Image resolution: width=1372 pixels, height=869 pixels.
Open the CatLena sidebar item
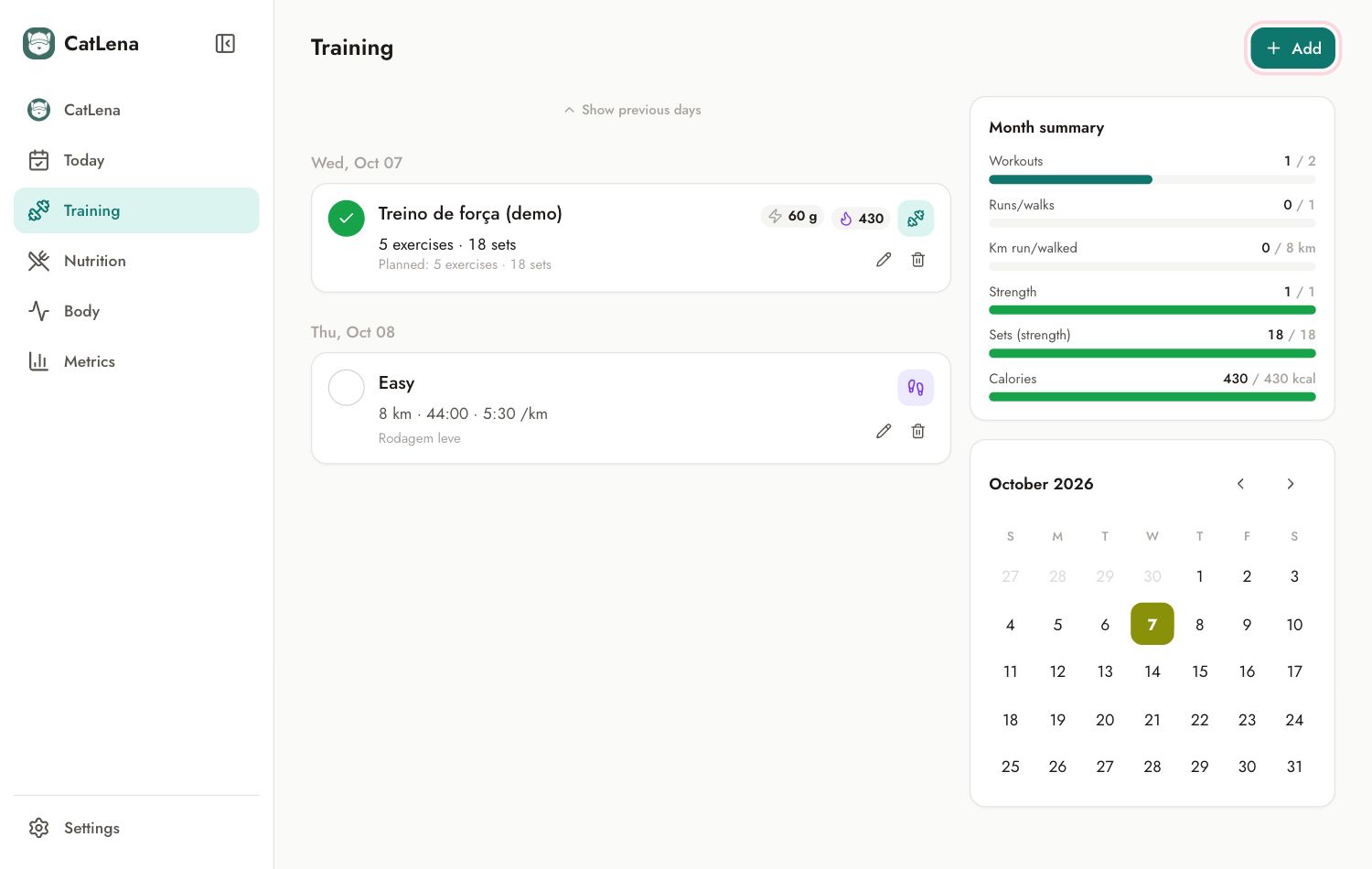click(136, 110)
